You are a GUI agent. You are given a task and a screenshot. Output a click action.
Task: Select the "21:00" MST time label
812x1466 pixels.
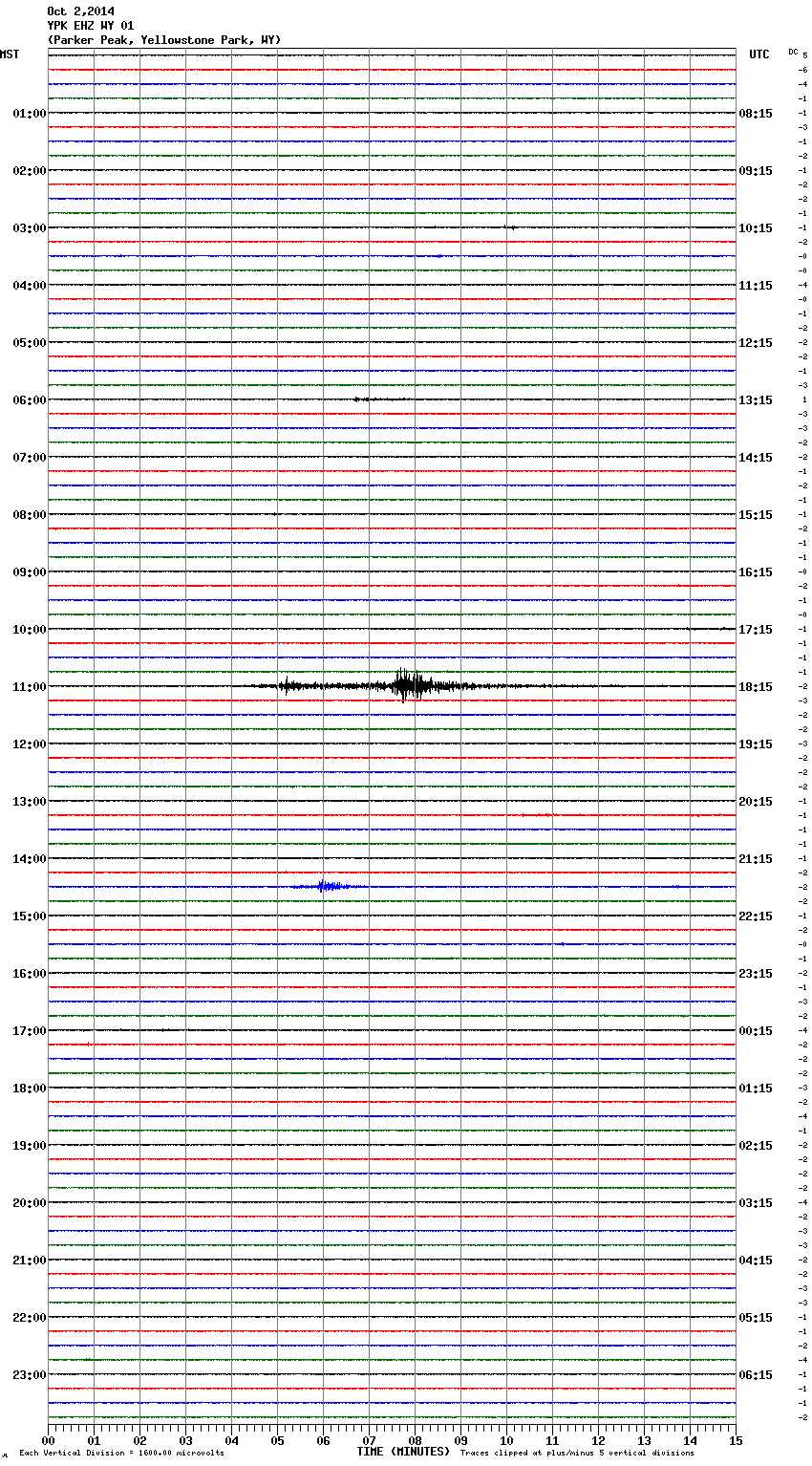click(30, 1261)
